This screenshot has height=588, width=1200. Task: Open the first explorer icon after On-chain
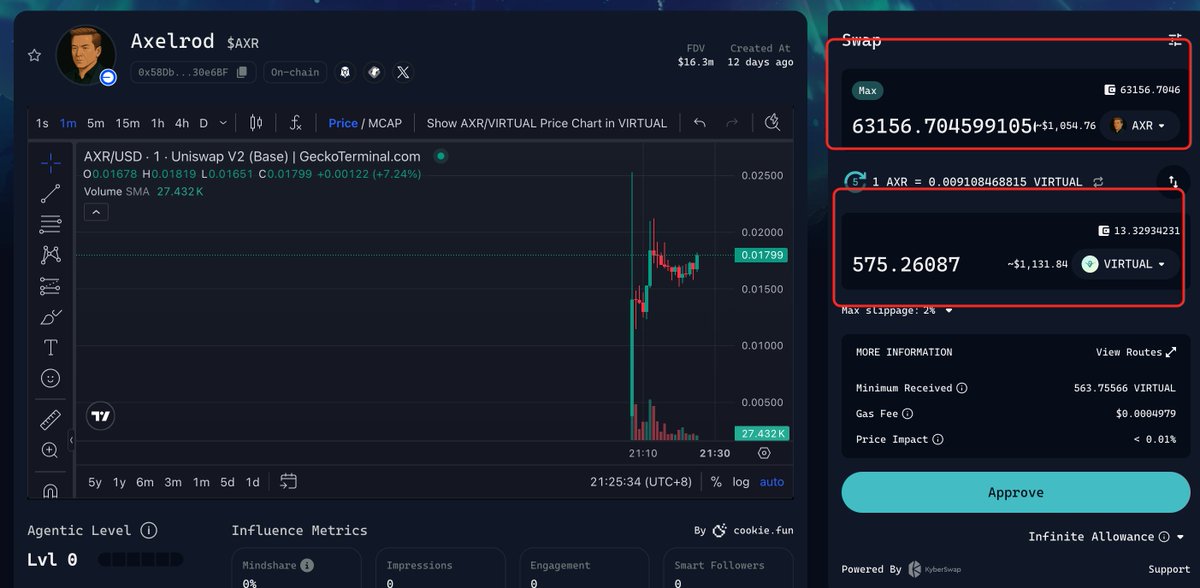pos(345,72)
